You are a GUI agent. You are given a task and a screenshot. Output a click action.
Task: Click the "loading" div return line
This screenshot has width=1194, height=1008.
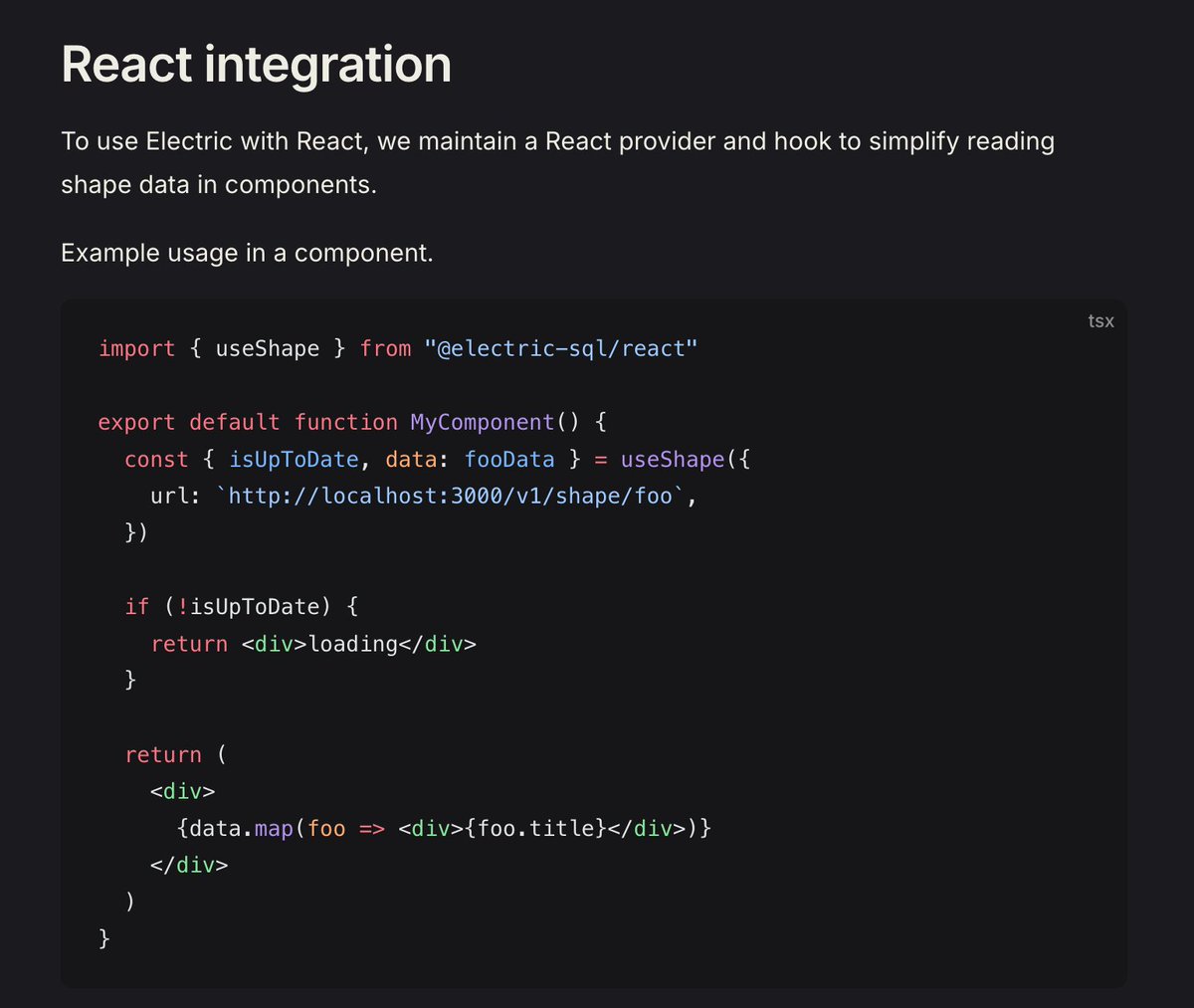pos(313,644)
